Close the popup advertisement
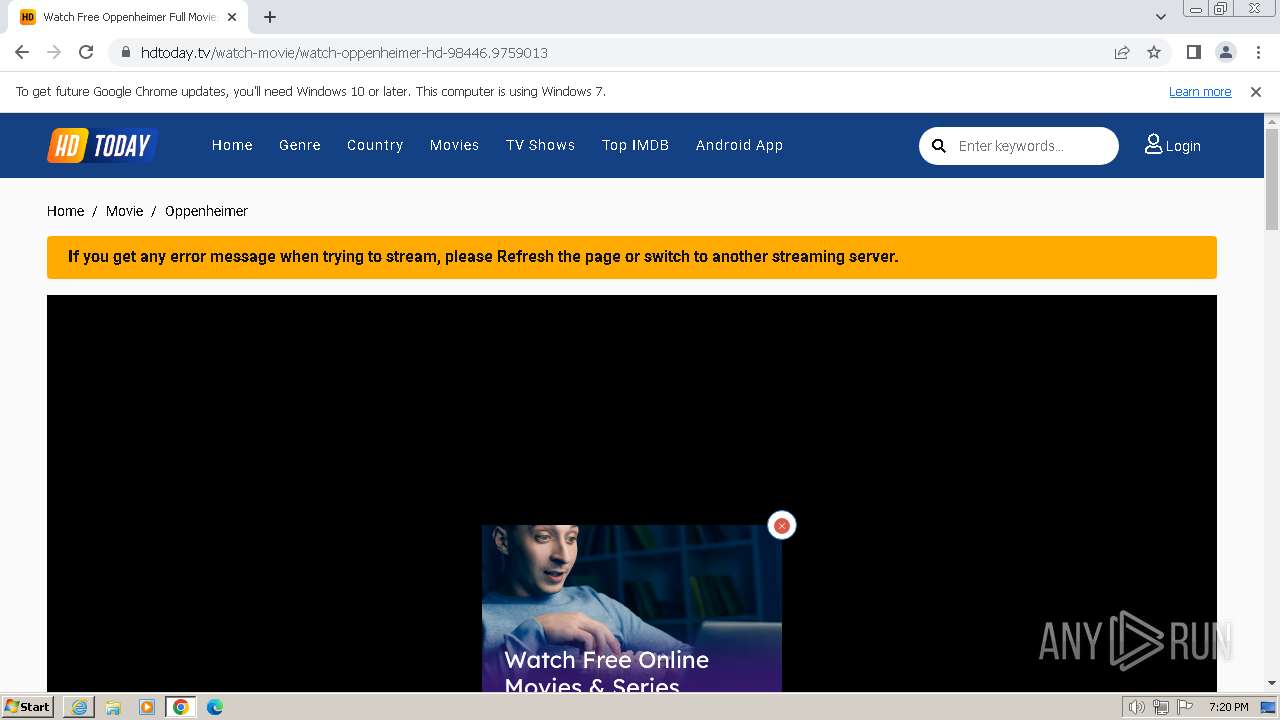This screenshot has height=720, width=1280. pyautogui.click(x=782, y=525)
